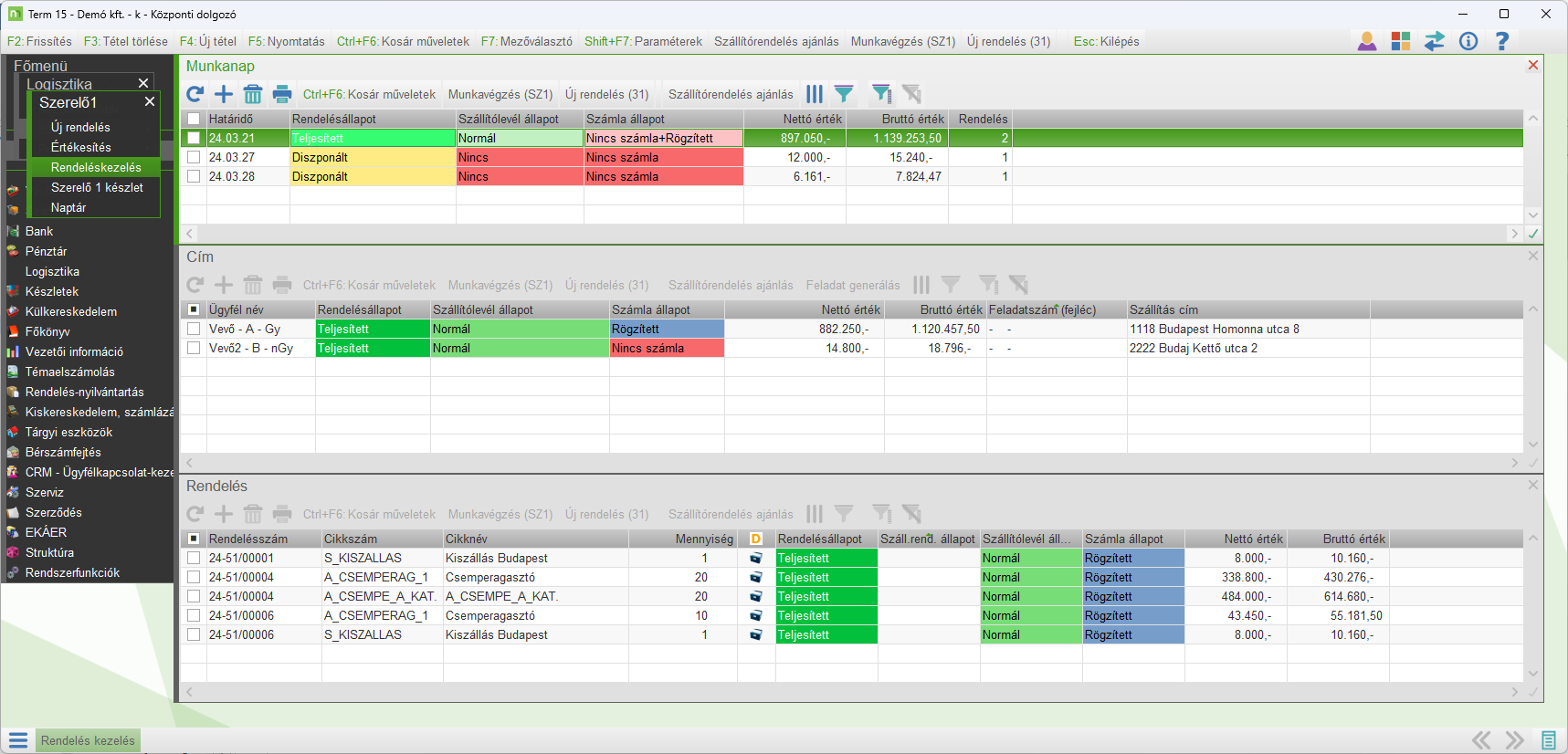Click F2: Frissítés in the top menu bar
This screenshot has height=754, width=1568.
tap(39, 41)
